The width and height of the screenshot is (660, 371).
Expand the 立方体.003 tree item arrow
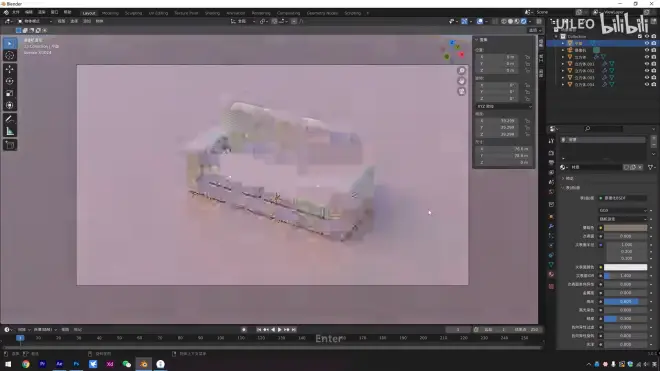click(x=563, y=77)
